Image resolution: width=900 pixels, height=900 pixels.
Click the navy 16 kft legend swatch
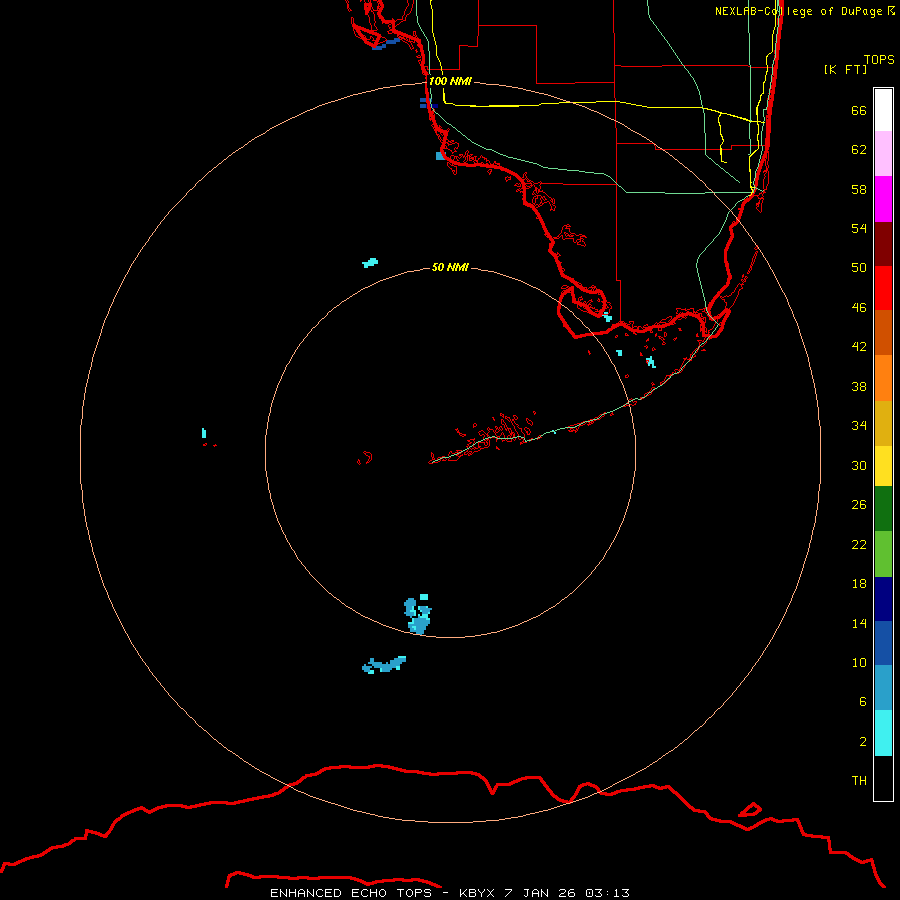pos(883,599)
